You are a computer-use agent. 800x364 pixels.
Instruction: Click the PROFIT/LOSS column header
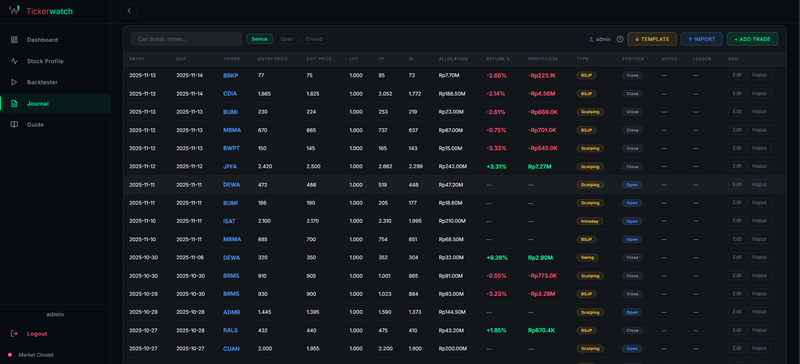[543, 59]
